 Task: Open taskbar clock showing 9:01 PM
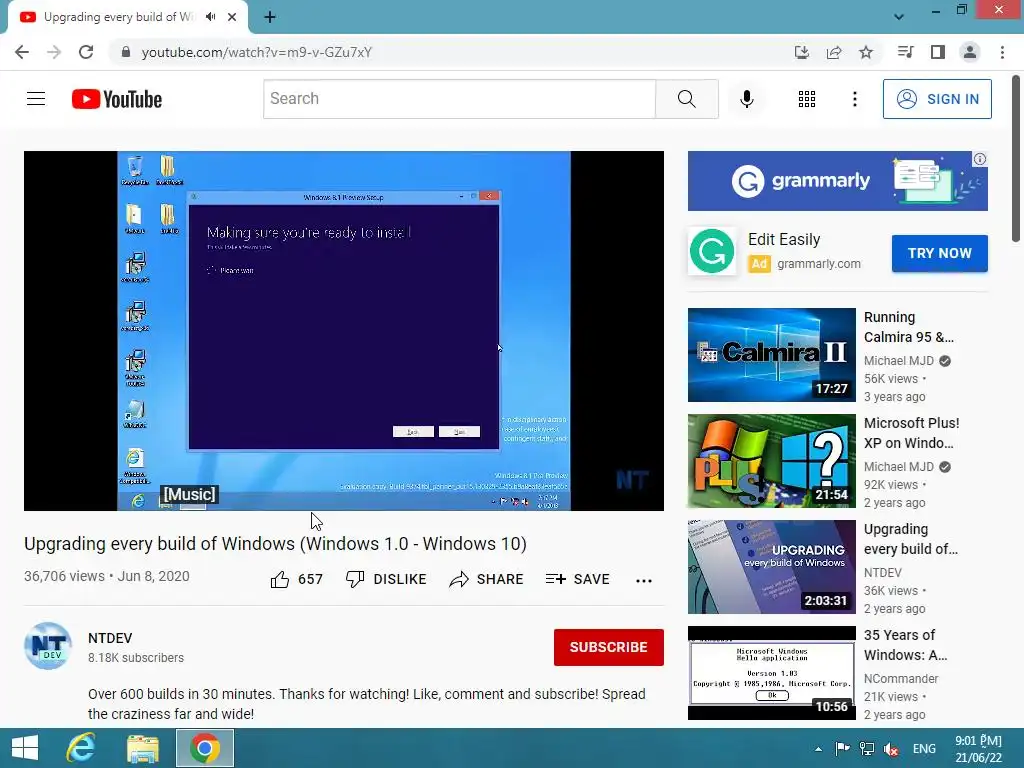click(978, 749)
